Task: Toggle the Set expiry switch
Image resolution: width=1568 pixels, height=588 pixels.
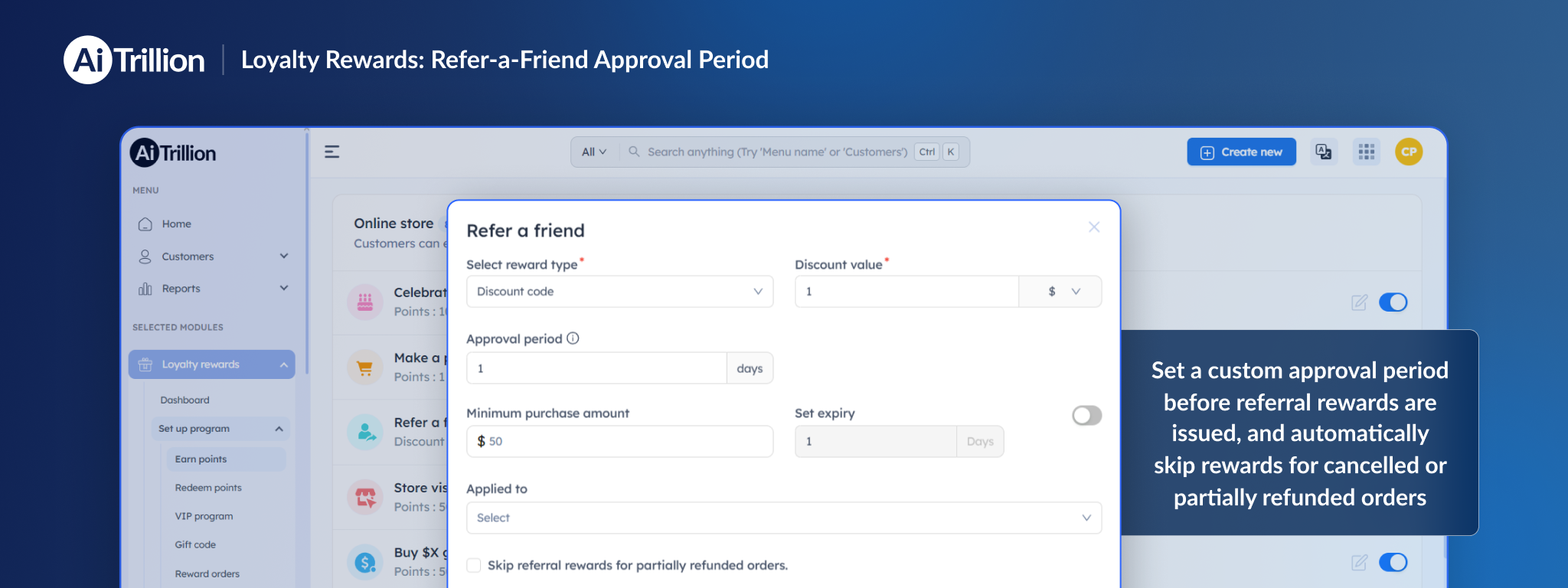Action: (1086, 415)
